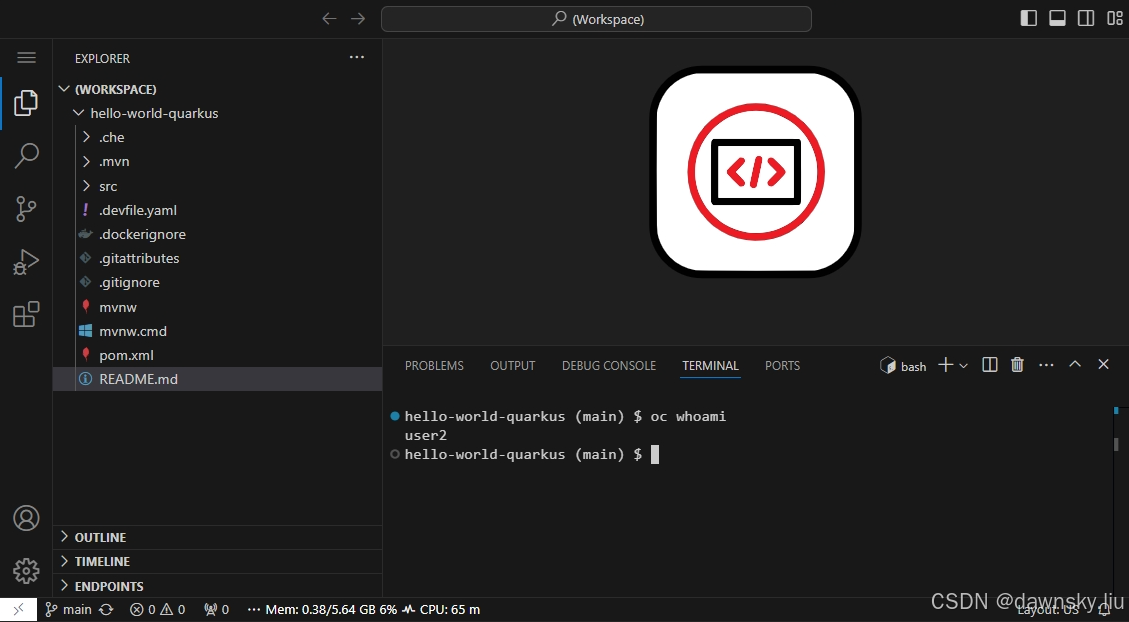This screenshot has width=1129, height=622.
Task: Open the Accounts menu icon
Action: [x=26, y=518]
